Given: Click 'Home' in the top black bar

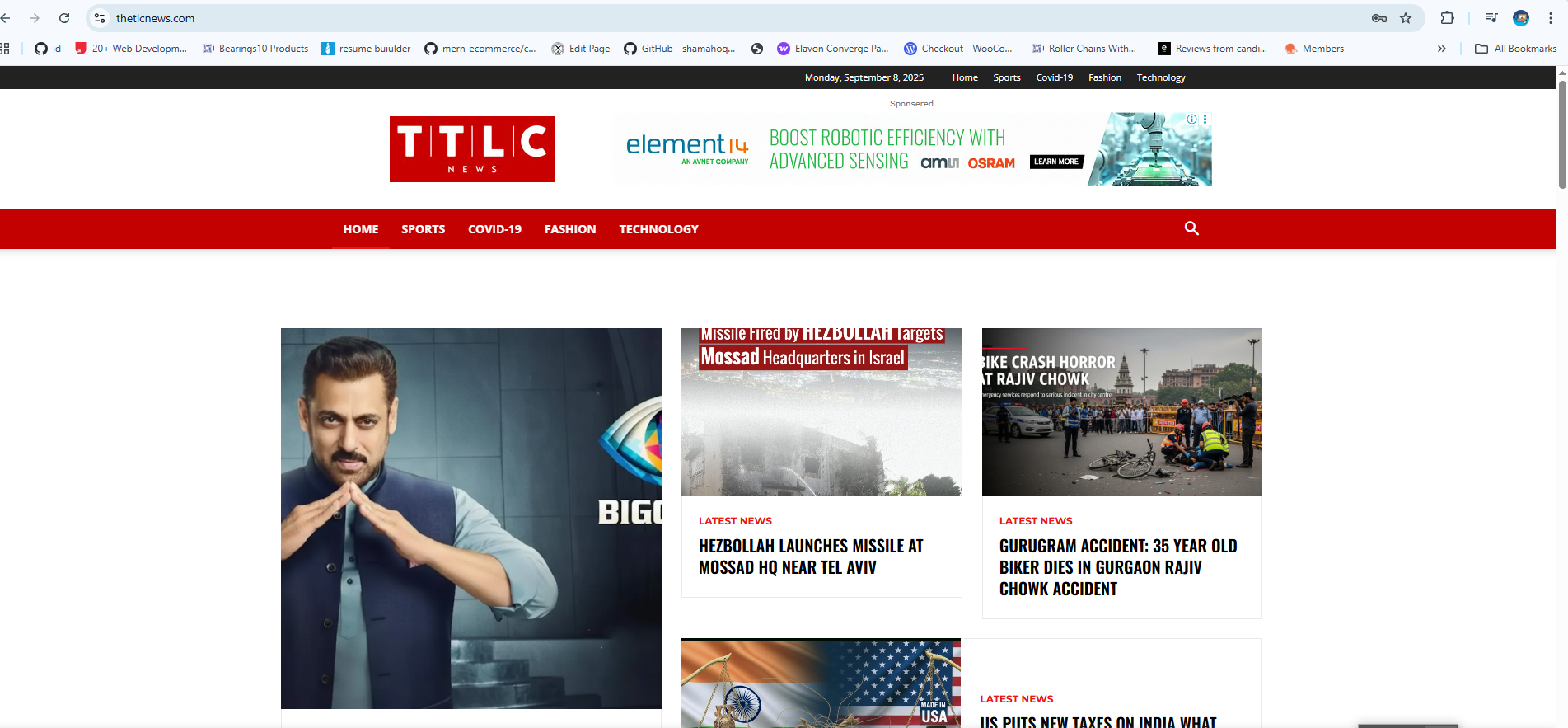Looking at the screenshot, I should pos(965,77).
